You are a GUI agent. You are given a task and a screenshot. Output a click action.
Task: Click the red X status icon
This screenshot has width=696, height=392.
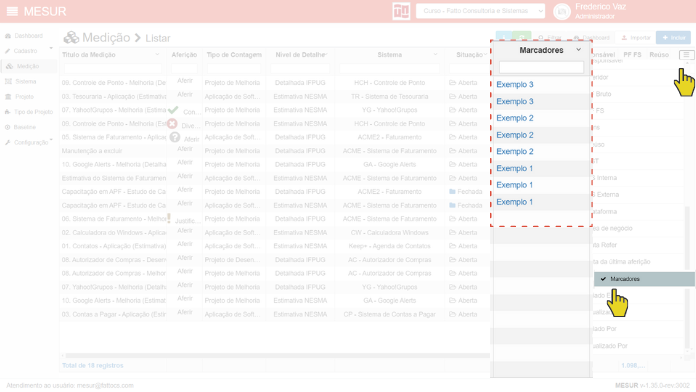tap(173, 123)
